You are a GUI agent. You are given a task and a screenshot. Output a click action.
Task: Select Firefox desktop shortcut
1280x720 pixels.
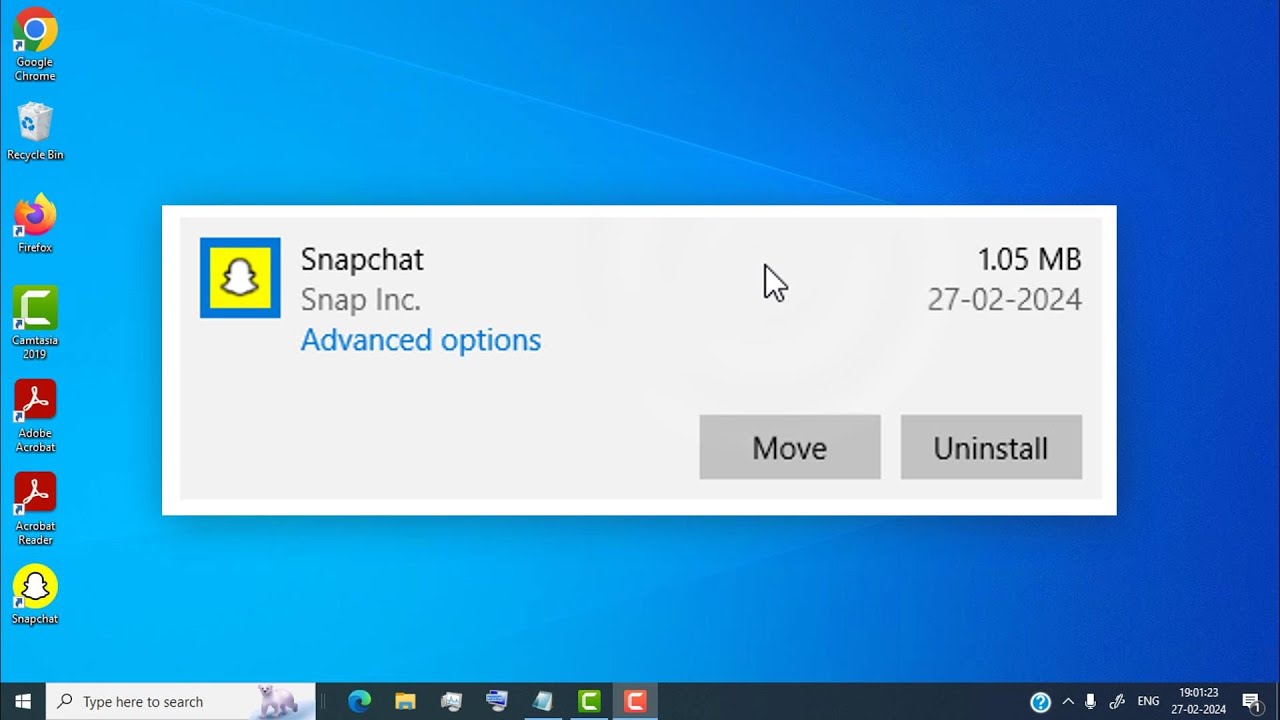point(35,224)
